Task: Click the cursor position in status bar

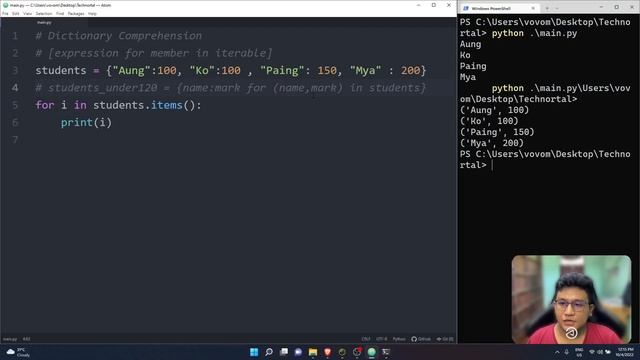Action: (27, 339)
